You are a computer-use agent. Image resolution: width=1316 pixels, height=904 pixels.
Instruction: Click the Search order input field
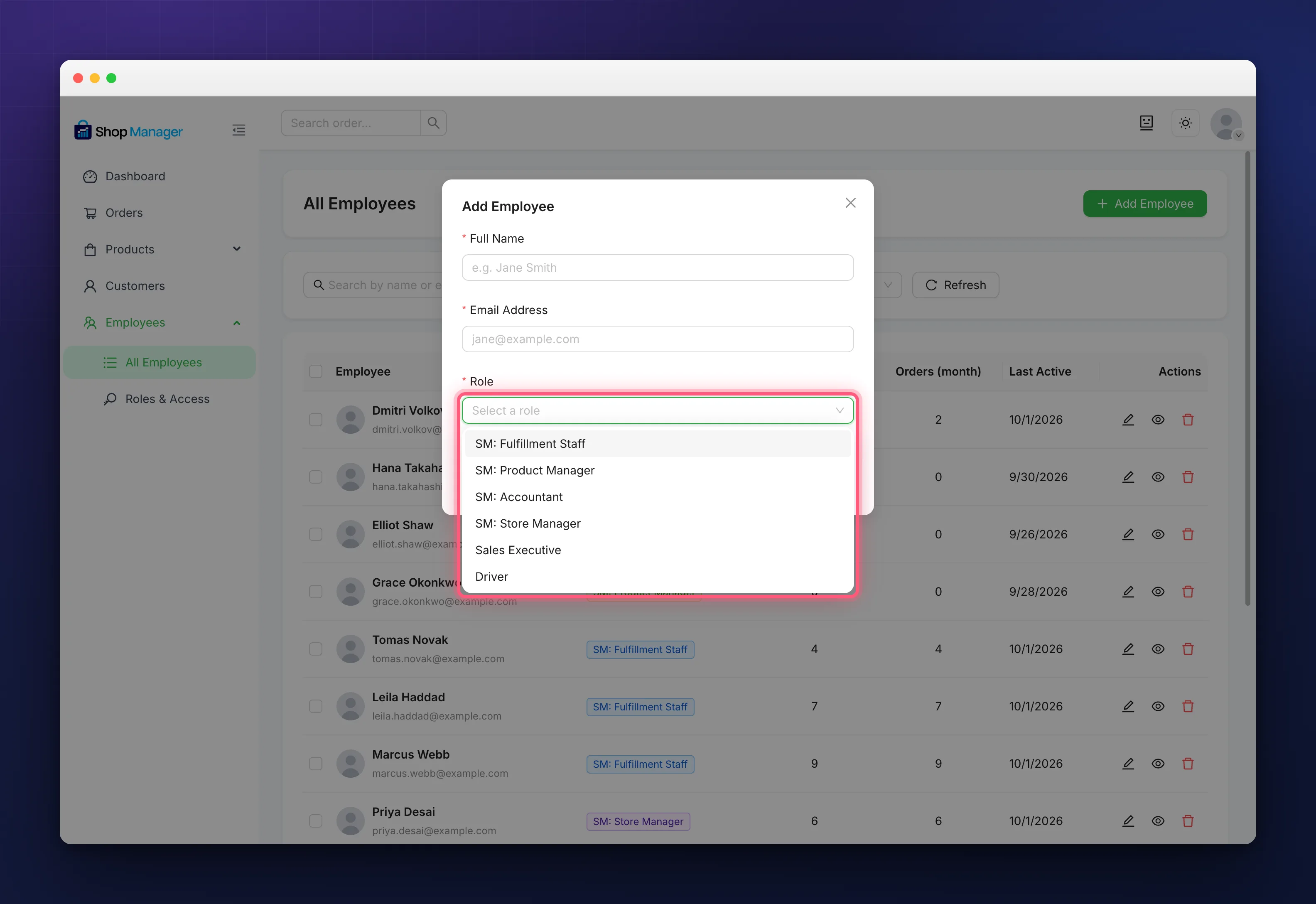point(351,123)
